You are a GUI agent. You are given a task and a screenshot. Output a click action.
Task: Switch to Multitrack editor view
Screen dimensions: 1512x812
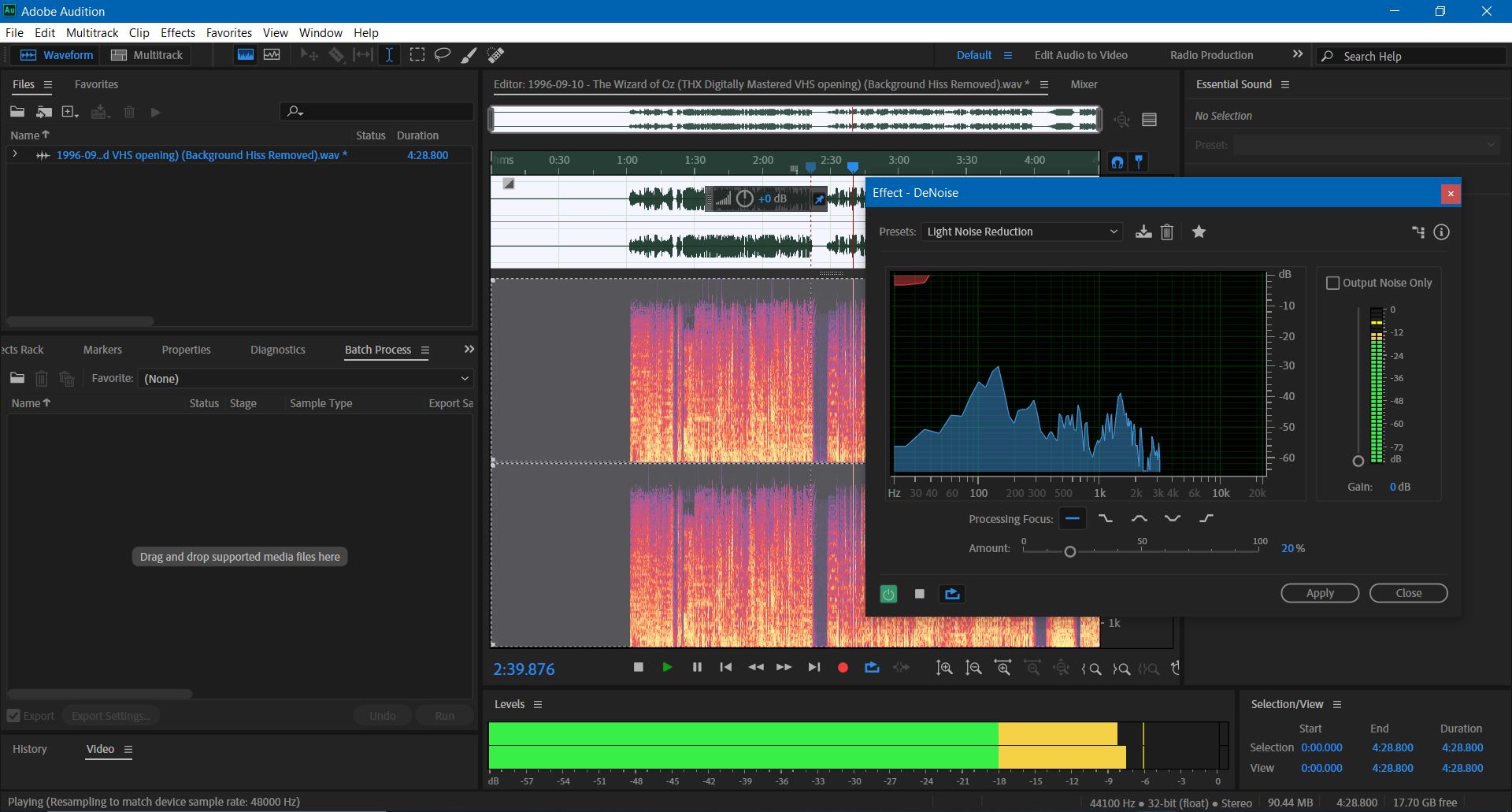(147, 55)
